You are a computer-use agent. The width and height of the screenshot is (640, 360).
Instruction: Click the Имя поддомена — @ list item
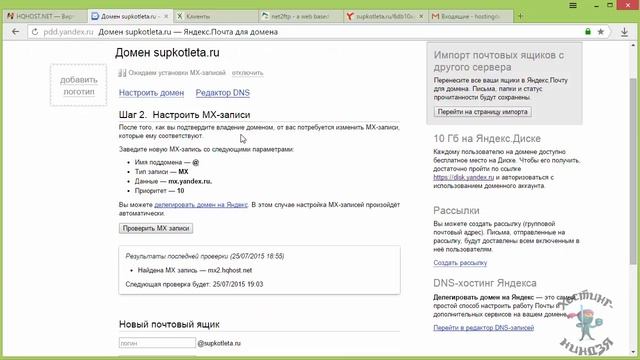pos(167,162)
